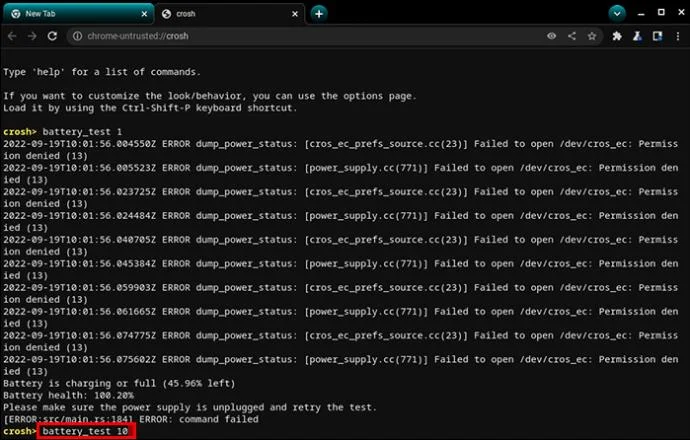This screenshot has width=690, height=440.
Task: Share this page icon
Action: tap(572, 36)
